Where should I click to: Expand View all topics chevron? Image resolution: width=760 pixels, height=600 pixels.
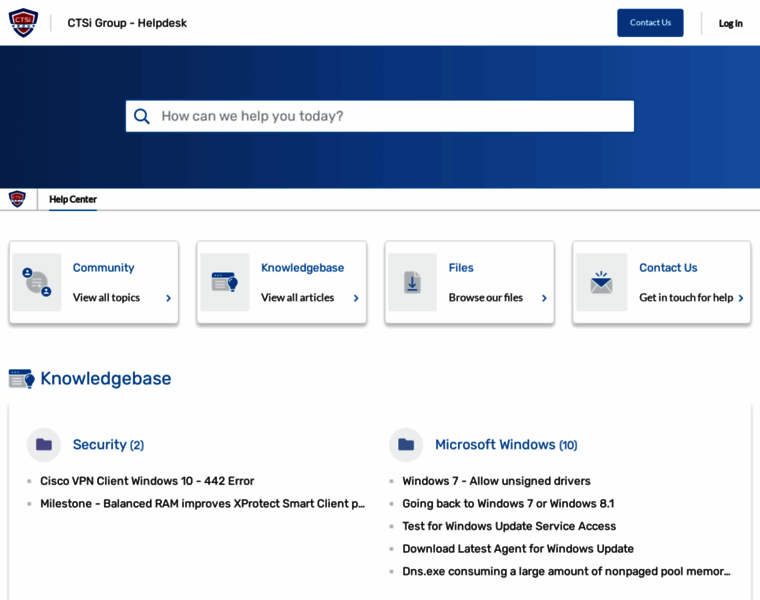tap(168, 298)
